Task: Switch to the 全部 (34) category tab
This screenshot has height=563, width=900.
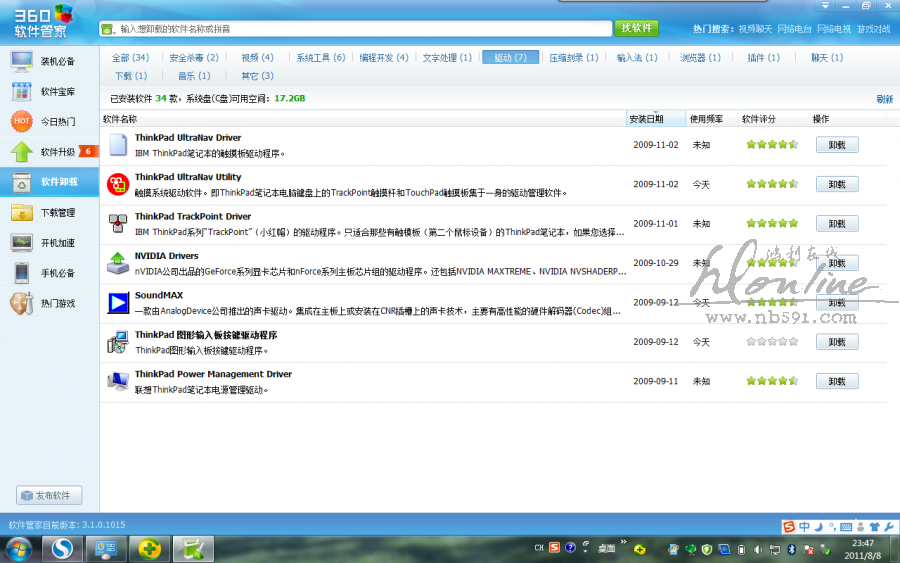Action: coord(130,58)
